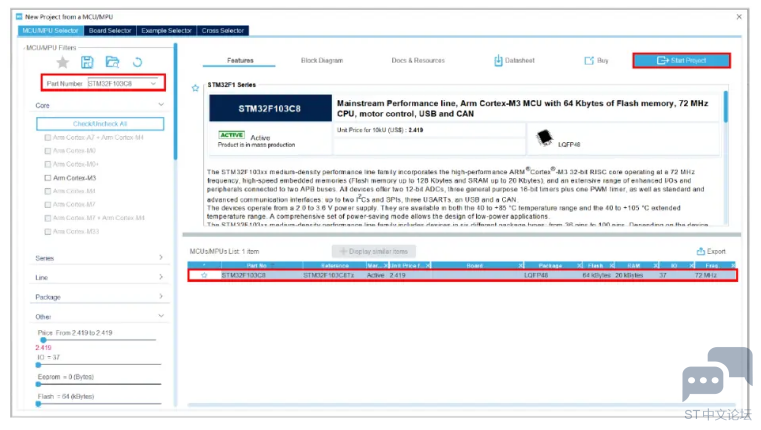Expand the Series filter section

click(161, 258)
